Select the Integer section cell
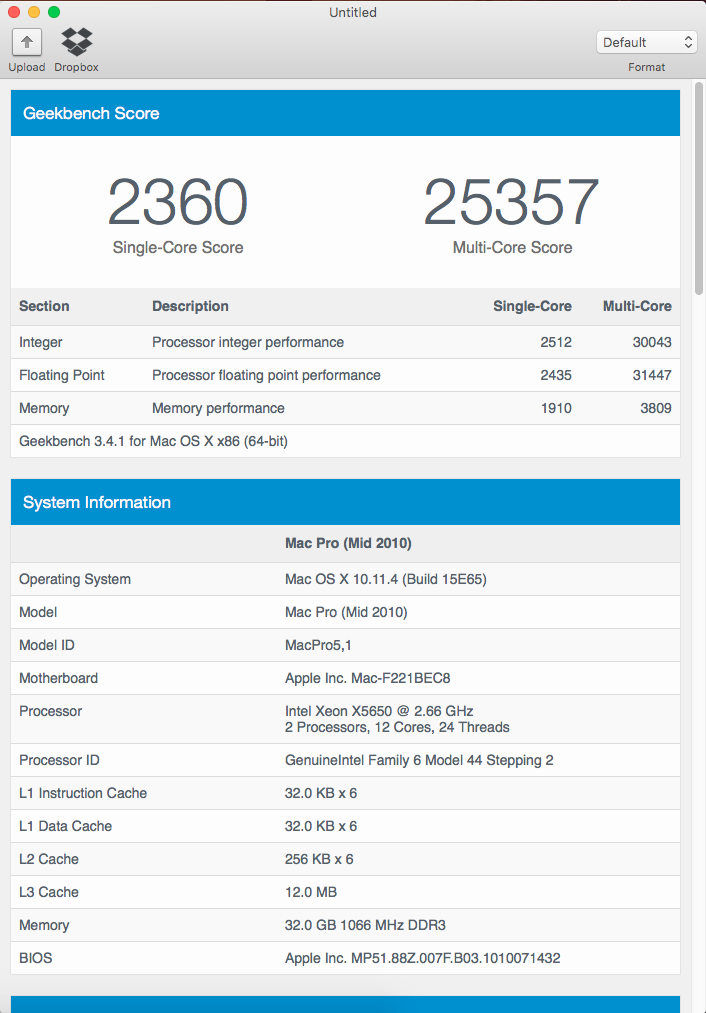This screenshot has height=1013, width=706. tap(41, 342)
